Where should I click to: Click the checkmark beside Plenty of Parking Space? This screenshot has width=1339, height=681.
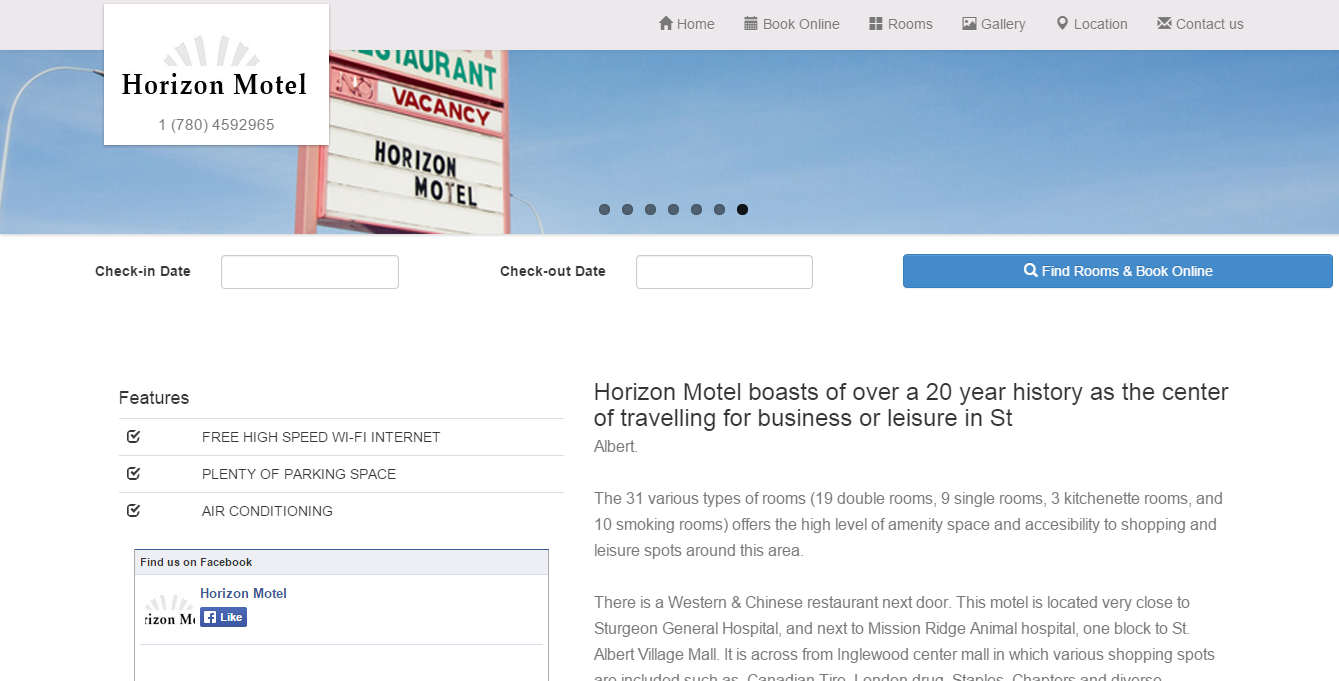133,473
